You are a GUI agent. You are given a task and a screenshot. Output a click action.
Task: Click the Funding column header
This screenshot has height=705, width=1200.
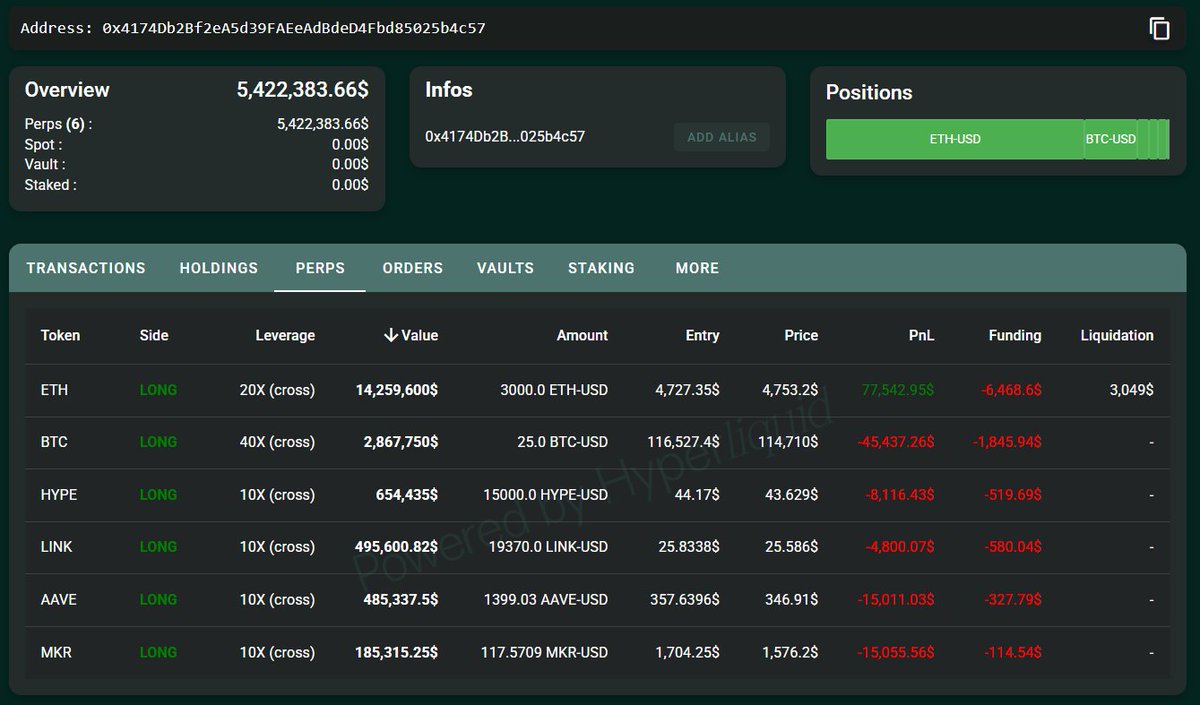coord(1015,335)
